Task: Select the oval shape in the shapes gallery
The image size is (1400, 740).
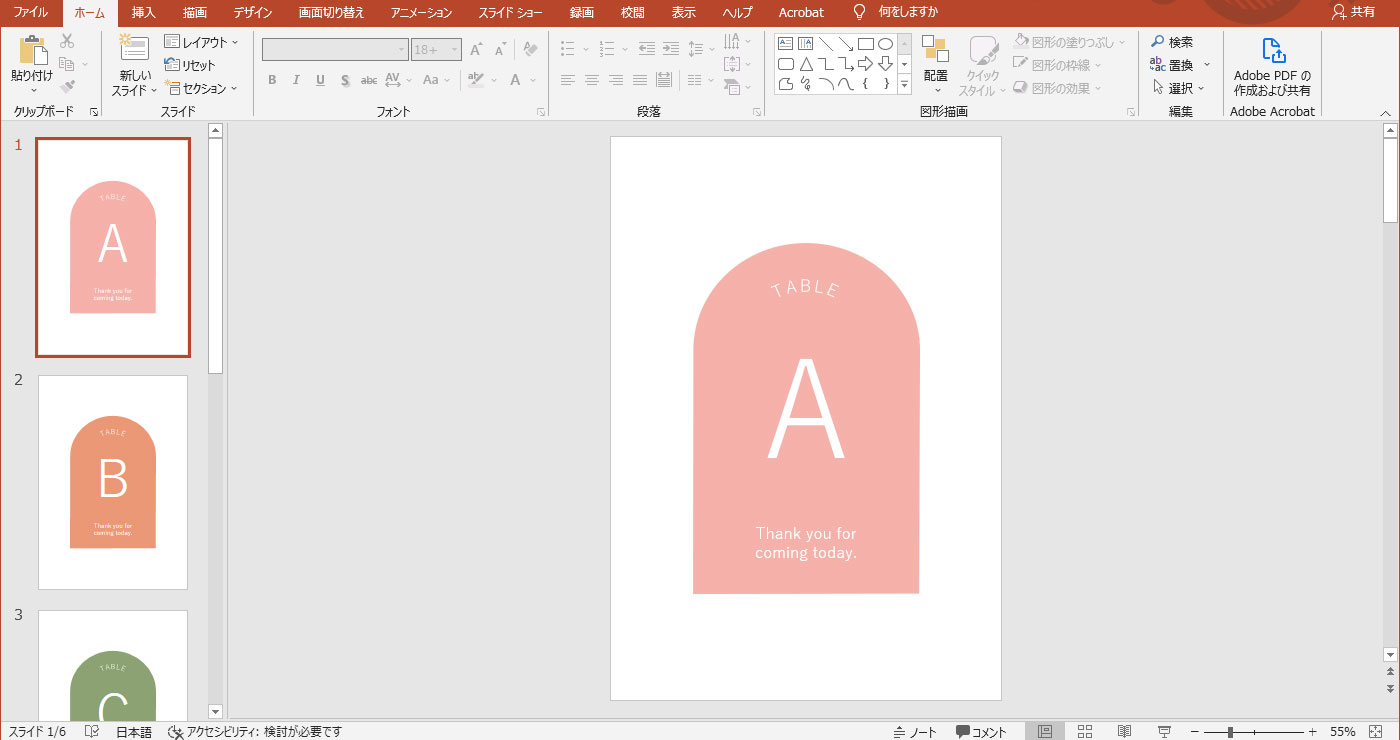Action: click(x=885, y=44)
